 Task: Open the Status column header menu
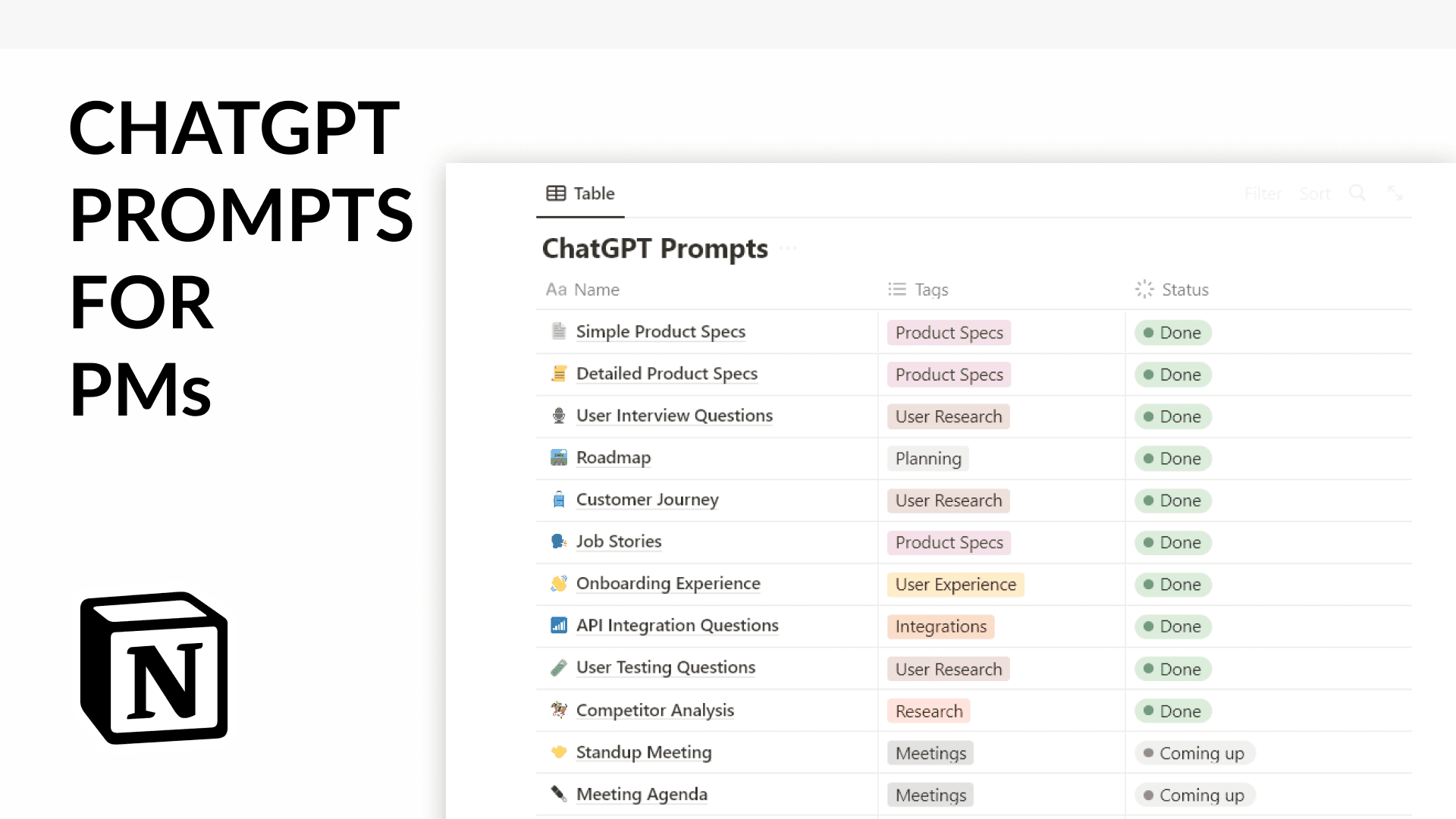1185,289
